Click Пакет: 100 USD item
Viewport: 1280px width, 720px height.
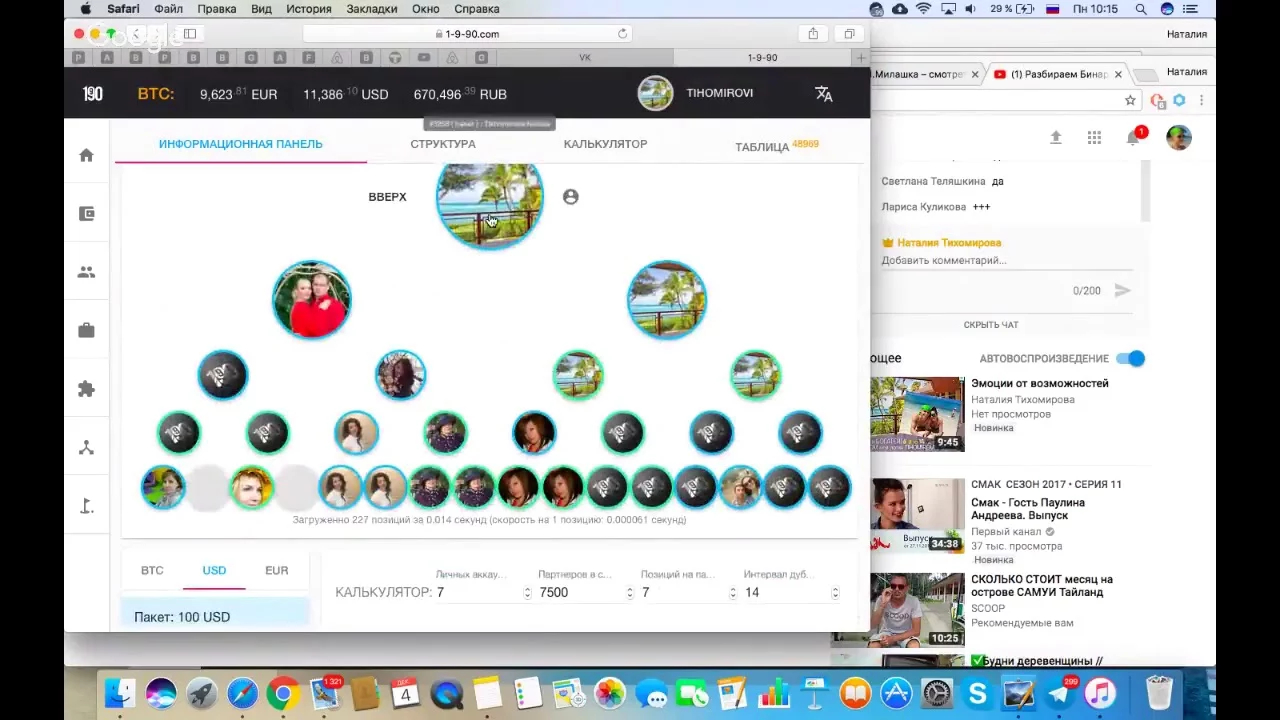(215, 614)
